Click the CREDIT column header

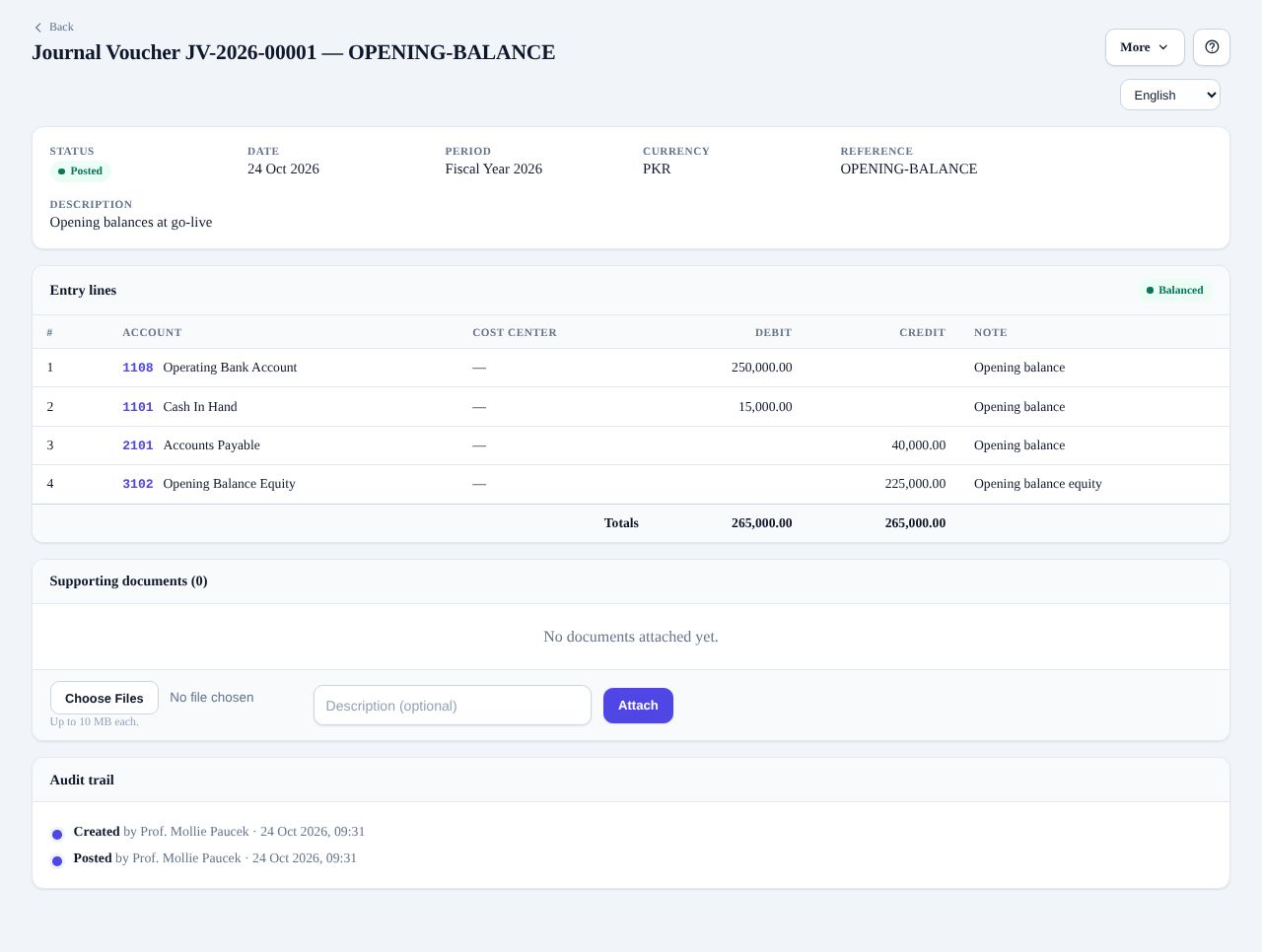click(x=923, y=333)
